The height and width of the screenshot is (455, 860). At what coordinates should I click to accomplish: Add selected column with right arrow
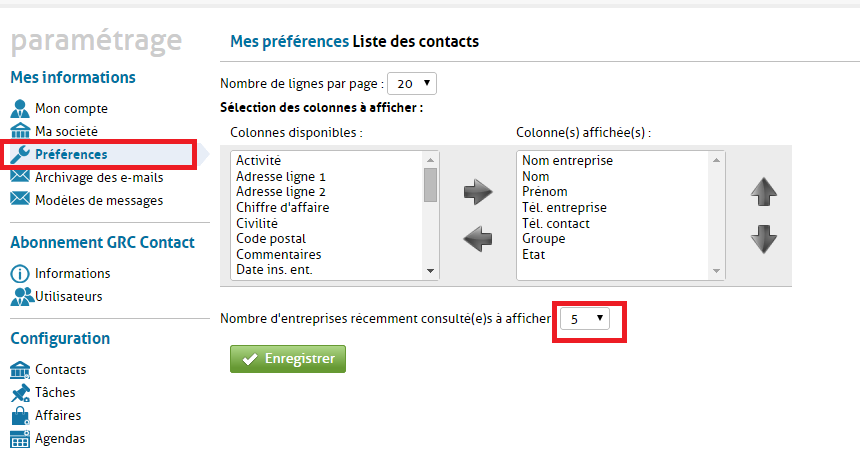coord(479,193)
